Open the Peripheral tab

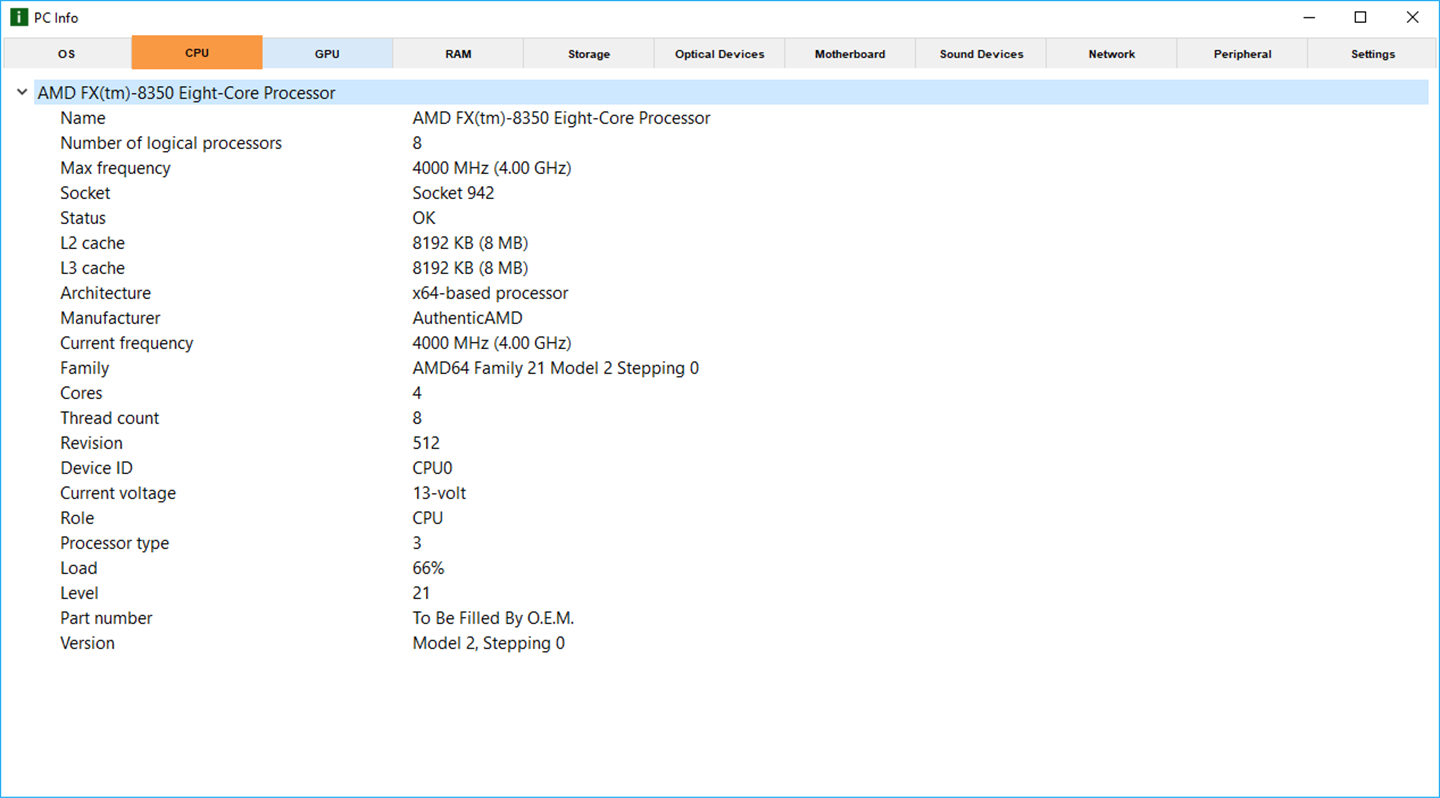[x=1242, y=54]
